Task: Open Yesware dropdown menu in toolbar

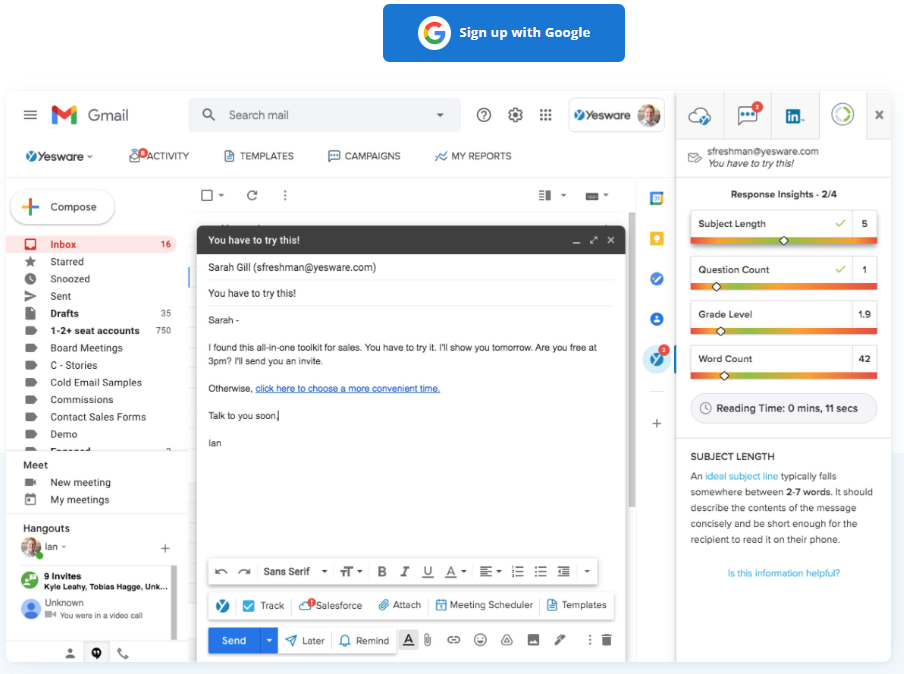Action: click(59, 156)
